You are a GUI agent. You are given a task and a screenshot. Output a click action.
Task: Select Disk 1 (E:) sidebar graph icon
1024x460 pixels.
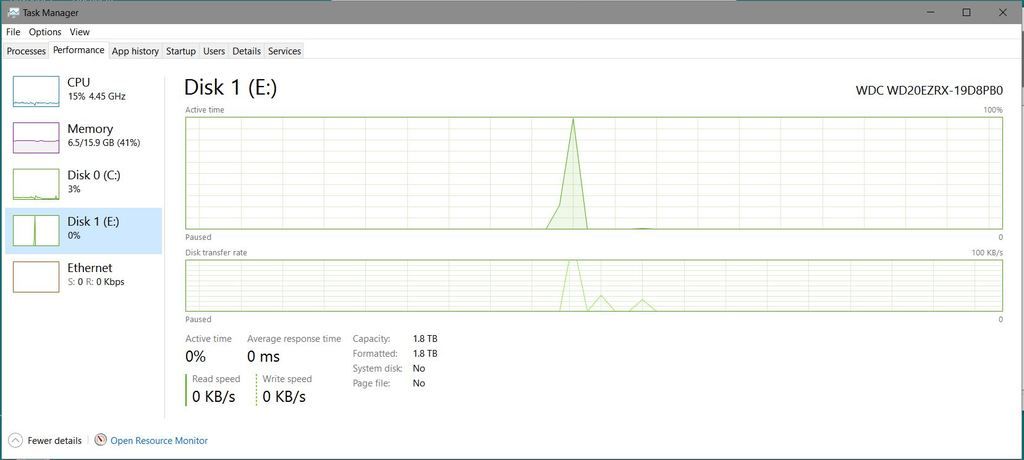point(36,230)
